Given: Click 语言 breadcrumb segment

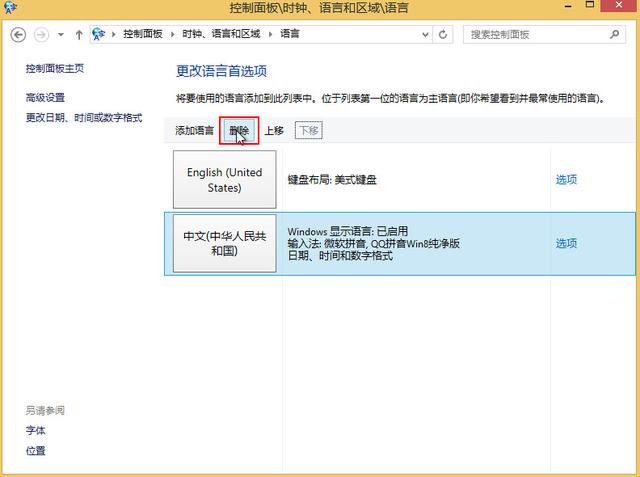Looking at the screenshot, I should [x=290, y=34].
